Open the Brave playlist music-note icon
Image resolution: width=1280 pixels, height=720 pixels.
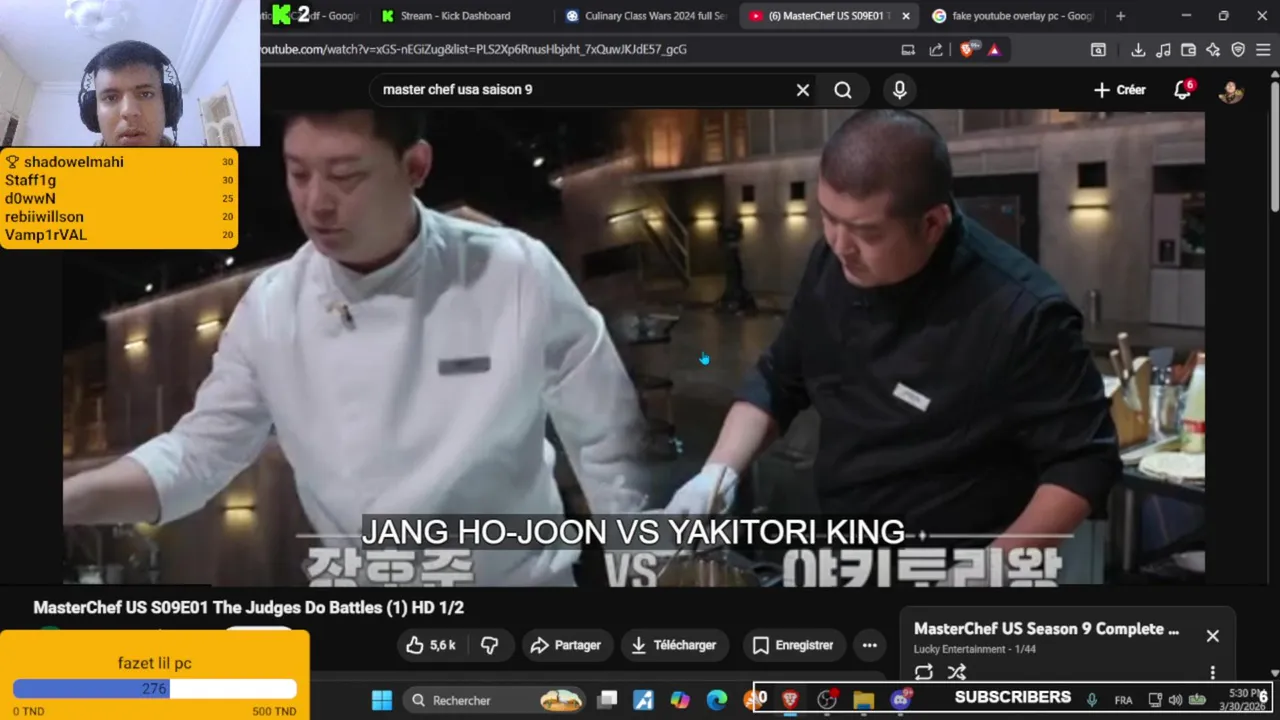click(x=1163, y=50)
